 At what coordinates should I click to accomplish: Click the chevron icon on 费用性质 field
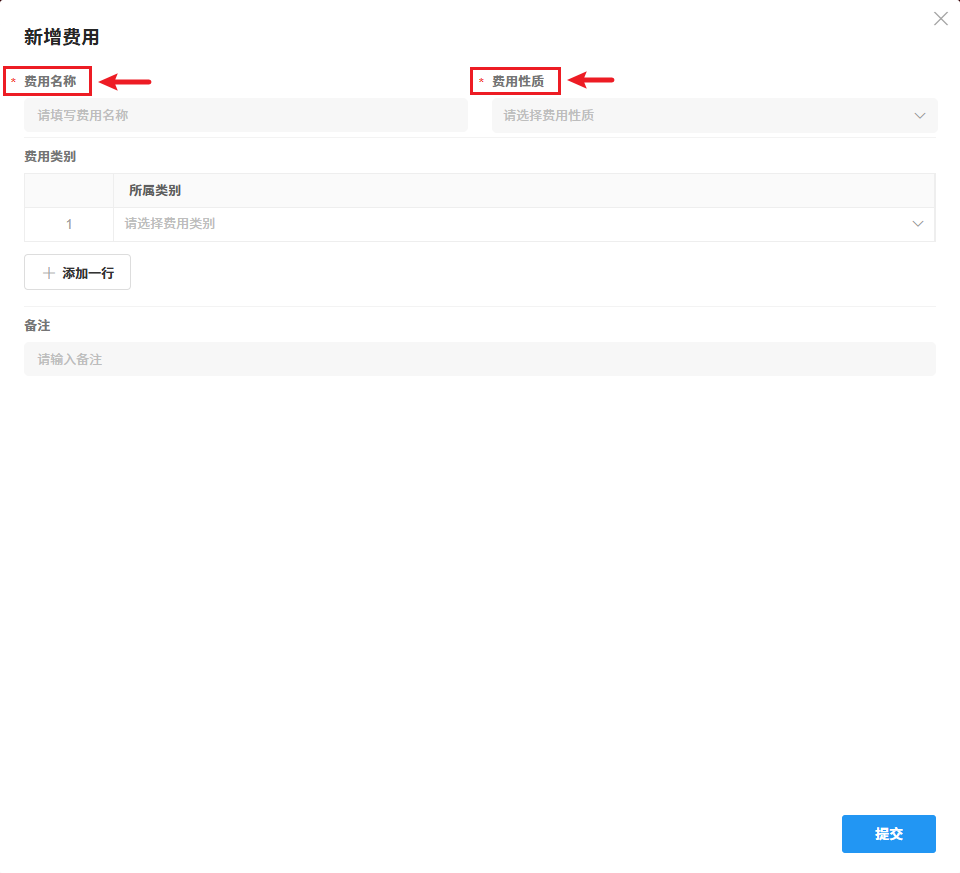919,115
